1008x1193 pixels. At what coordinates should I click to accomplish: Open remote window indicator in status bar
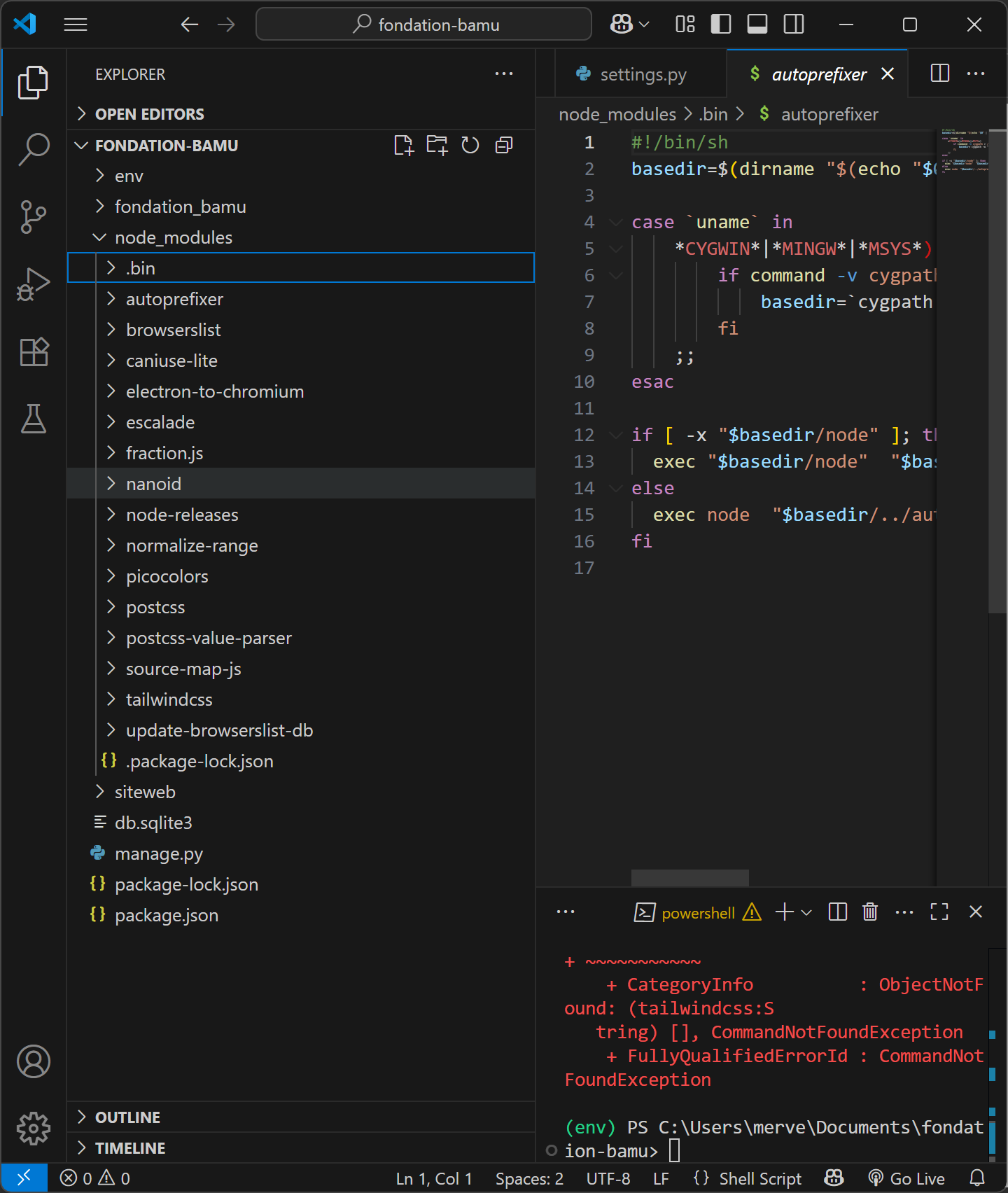(x=24, y=1178)
